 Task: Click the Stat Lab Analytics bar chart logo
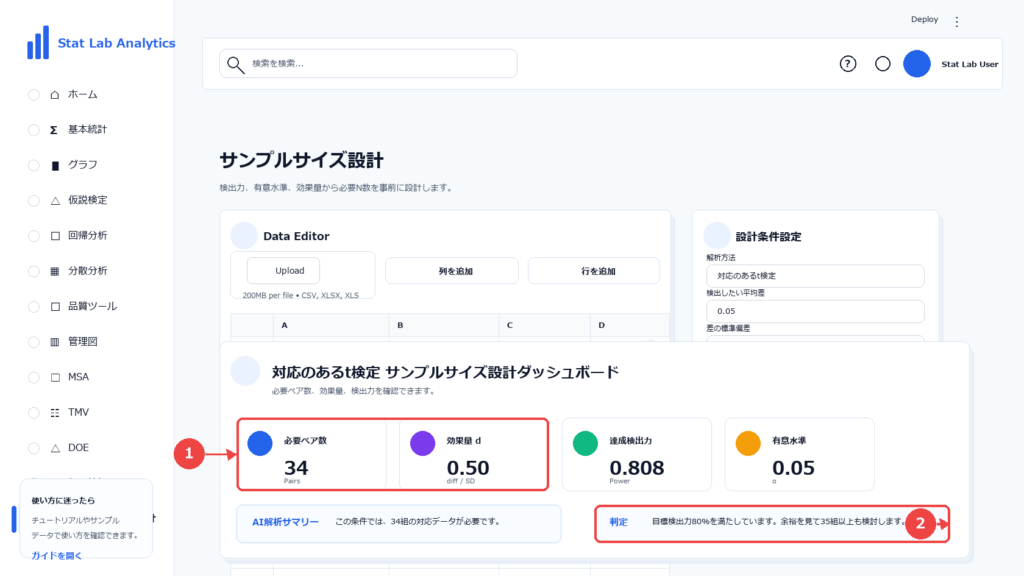(38, 42)
